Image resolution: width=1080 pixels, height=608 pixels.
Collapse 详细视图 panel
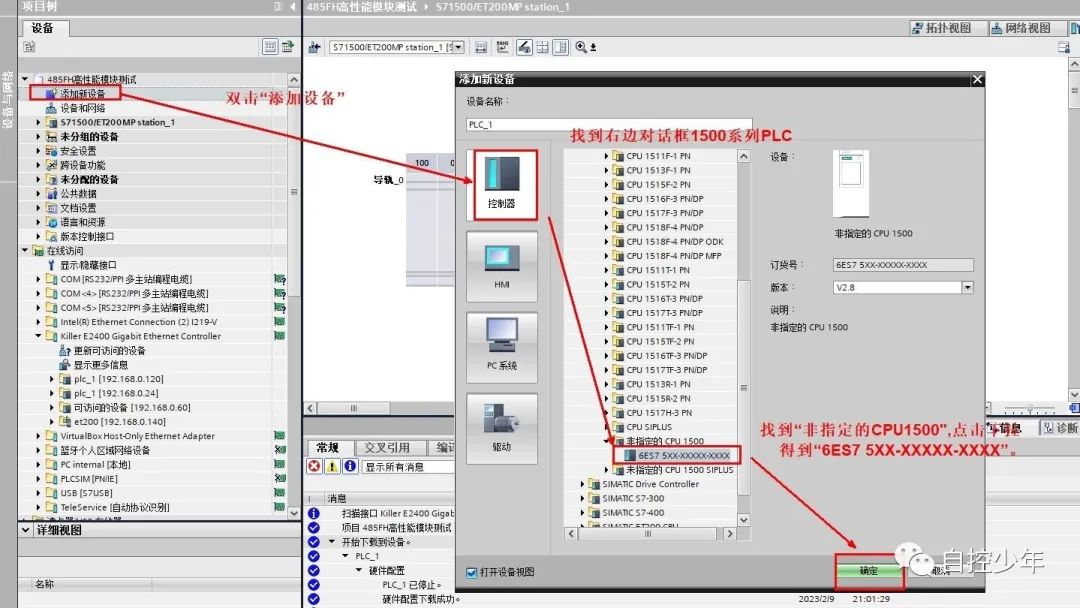coord(25,530)
